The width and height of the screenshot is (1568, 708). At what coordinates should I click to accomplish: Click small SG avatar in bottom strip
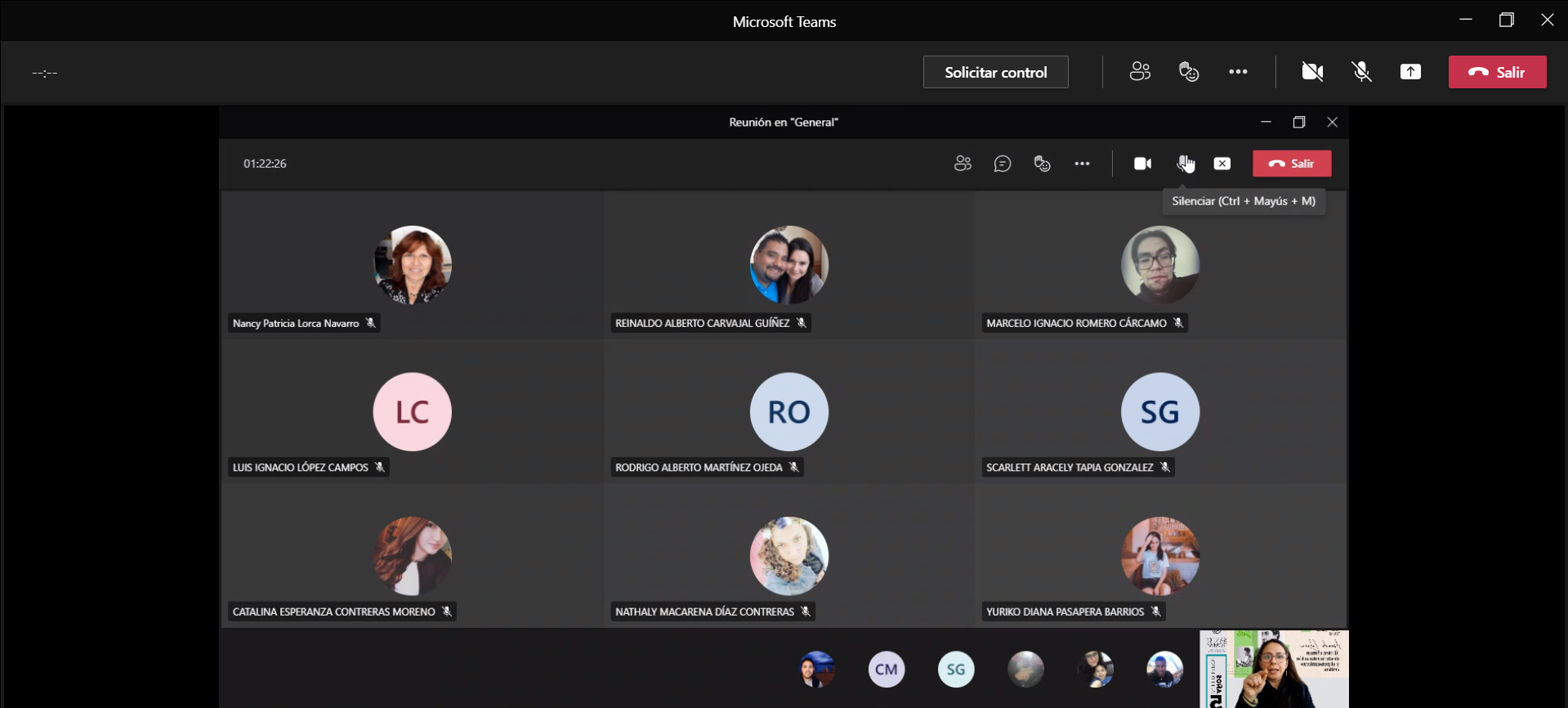click(956, 670)
